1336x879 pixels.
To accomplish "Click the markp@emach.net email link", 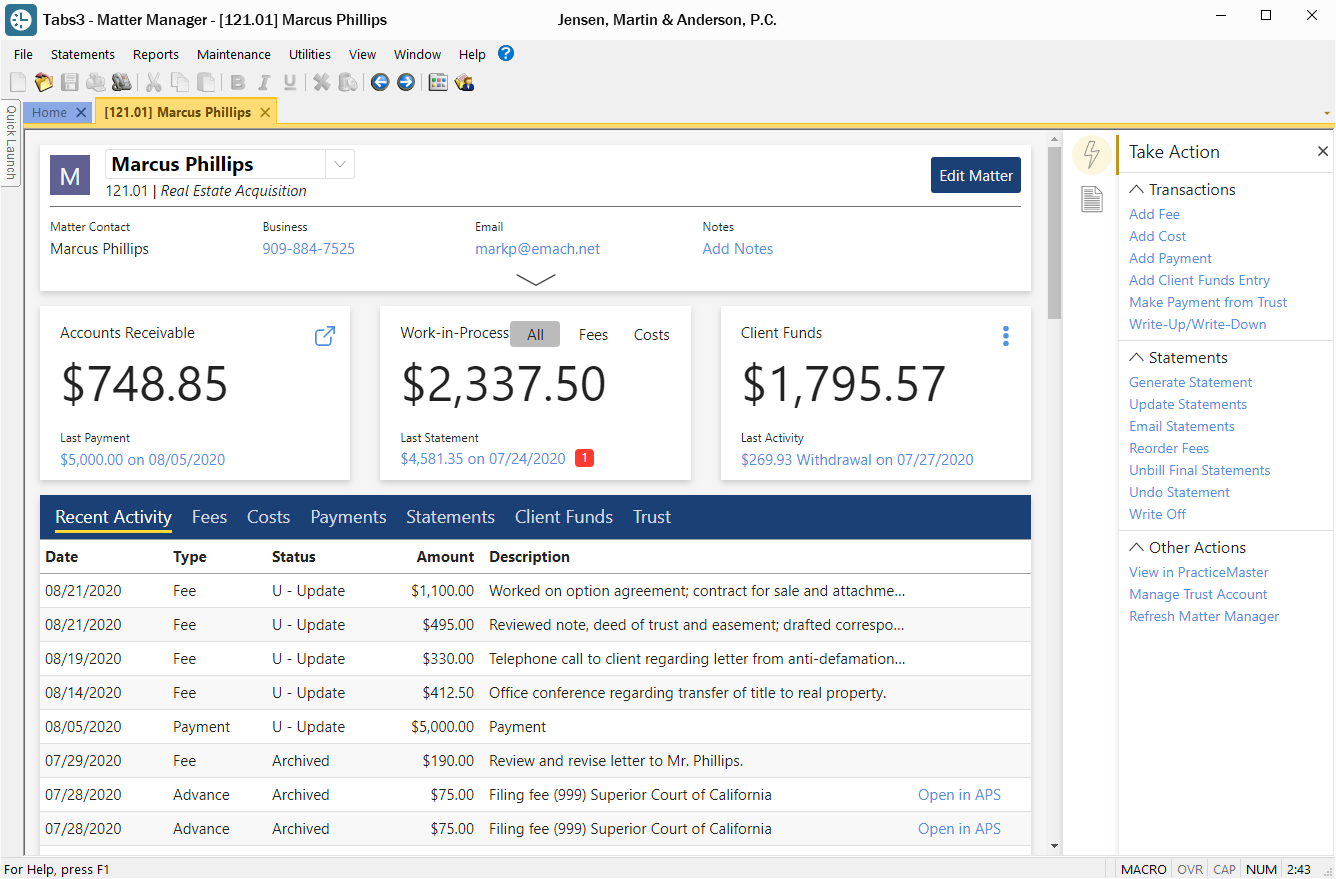I will 538,249.
